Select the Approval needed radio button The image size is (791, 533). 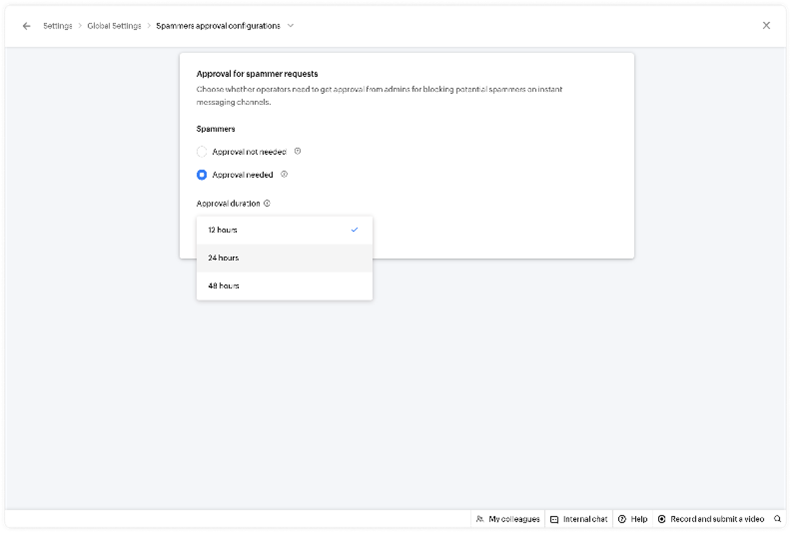[x=202, y=175]
